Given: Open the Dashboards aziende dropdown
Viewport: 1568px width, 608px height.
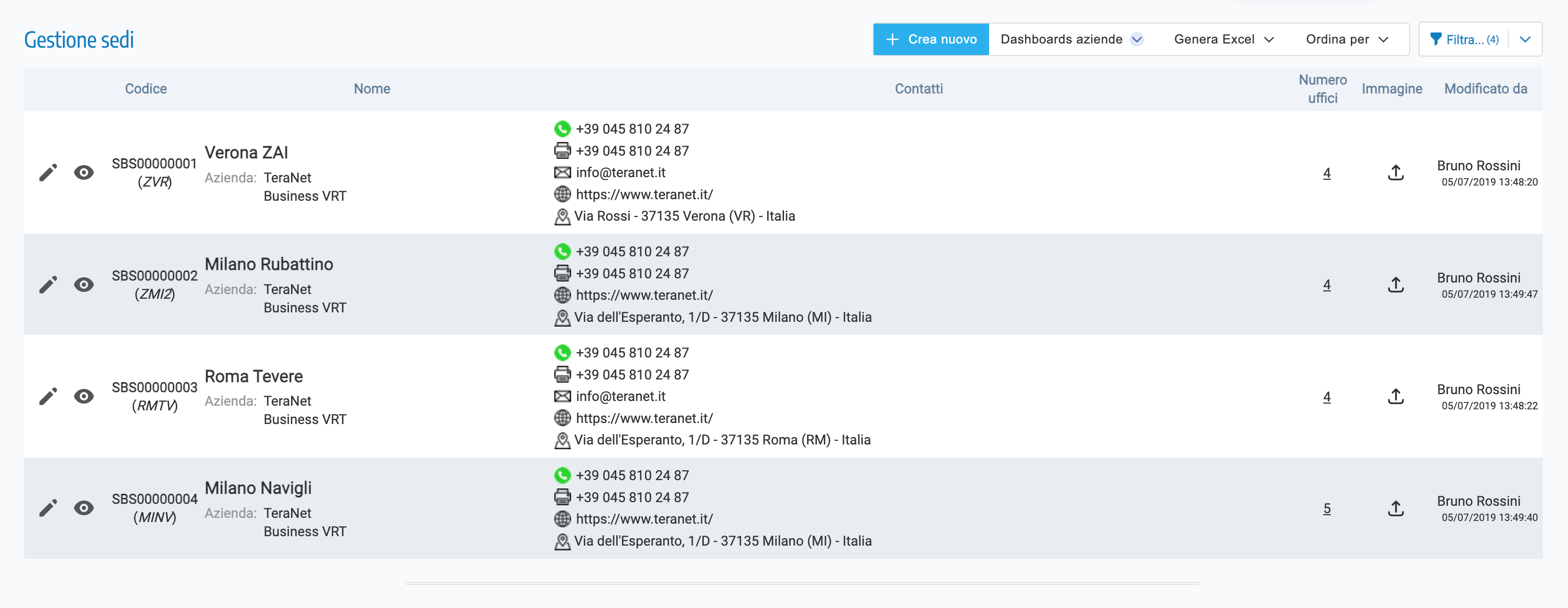Looking at the screenshot, I should coord(1071,39).
